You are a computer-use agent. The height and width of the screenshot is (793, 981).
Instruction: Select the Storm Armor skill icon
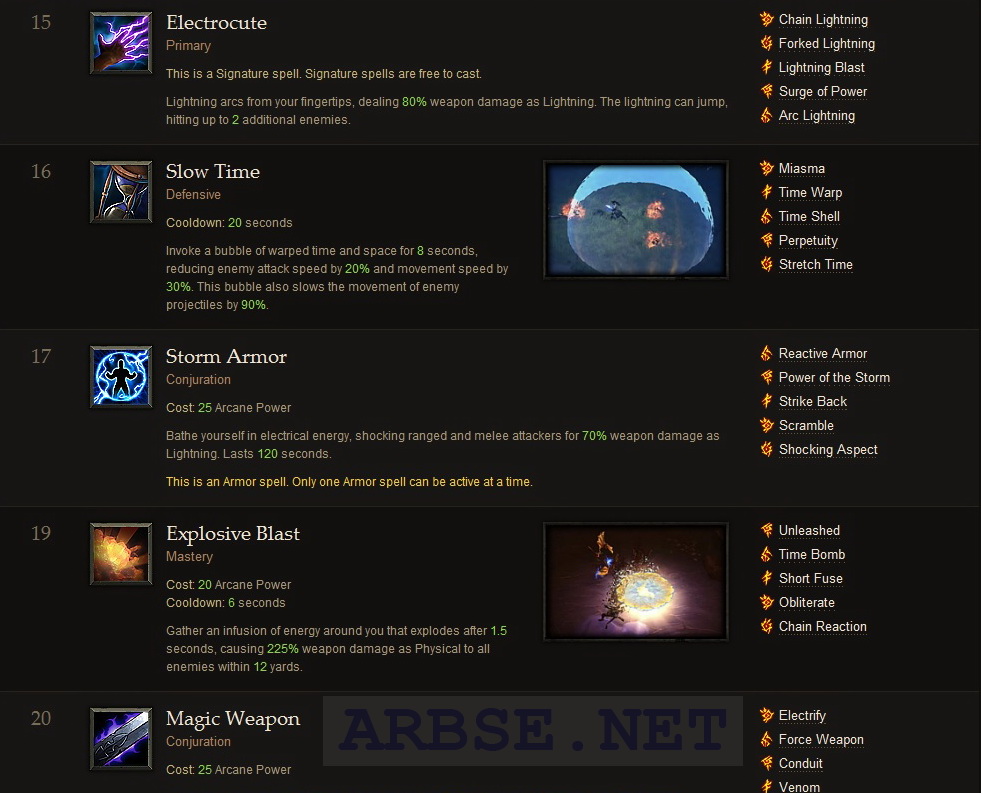pyautogui.click(x=121, y=376)
